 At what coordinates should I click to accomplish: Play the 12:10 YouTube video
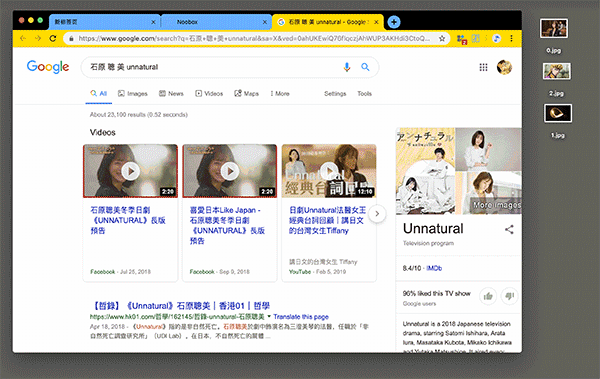point(329,171)
